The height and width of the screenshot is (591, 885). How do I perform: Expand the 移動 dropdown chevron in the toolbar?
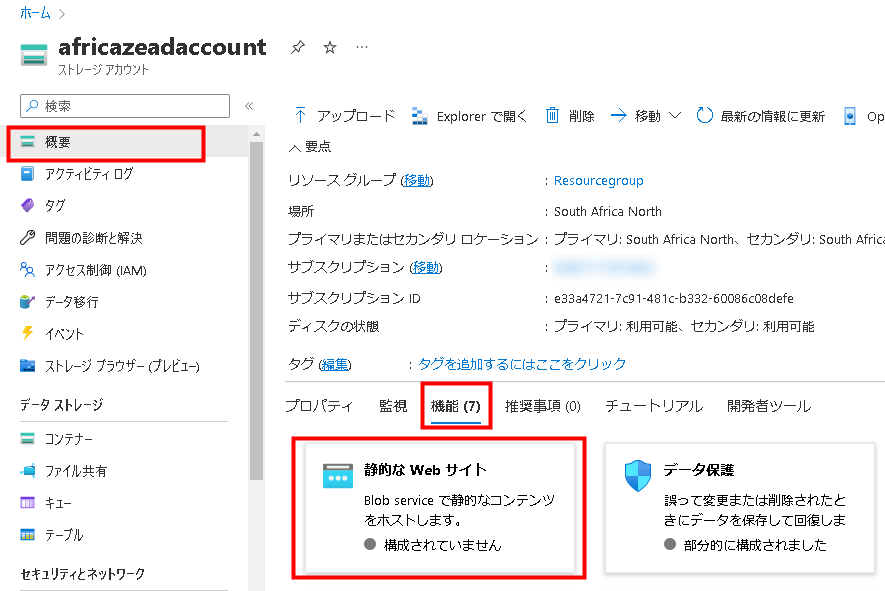pos(674,116)
